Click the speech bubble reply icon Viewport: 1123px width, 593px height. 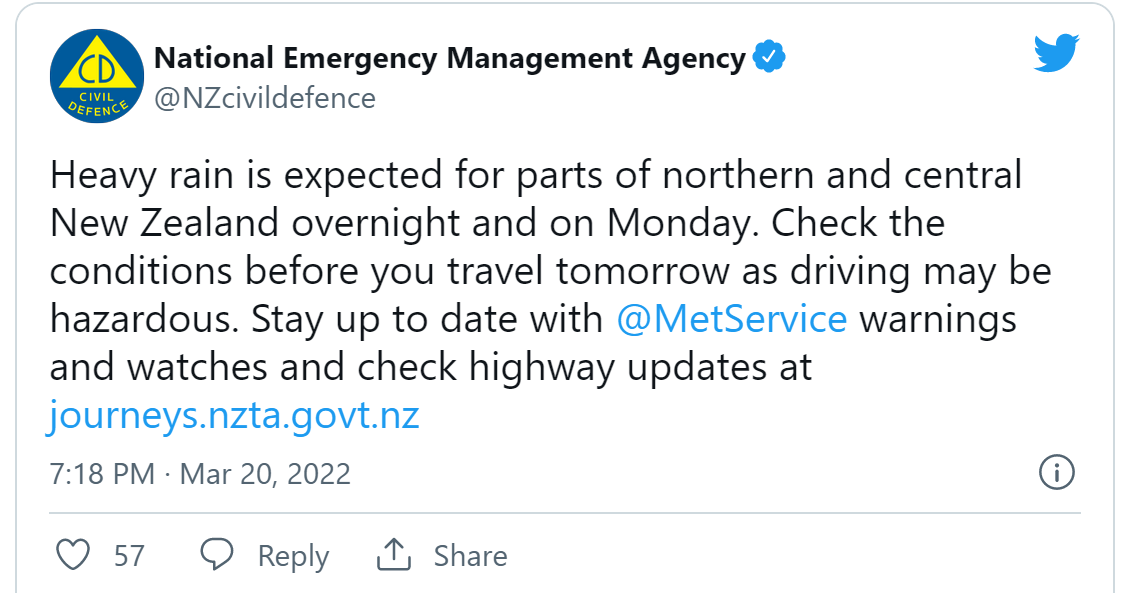[216, 554]
